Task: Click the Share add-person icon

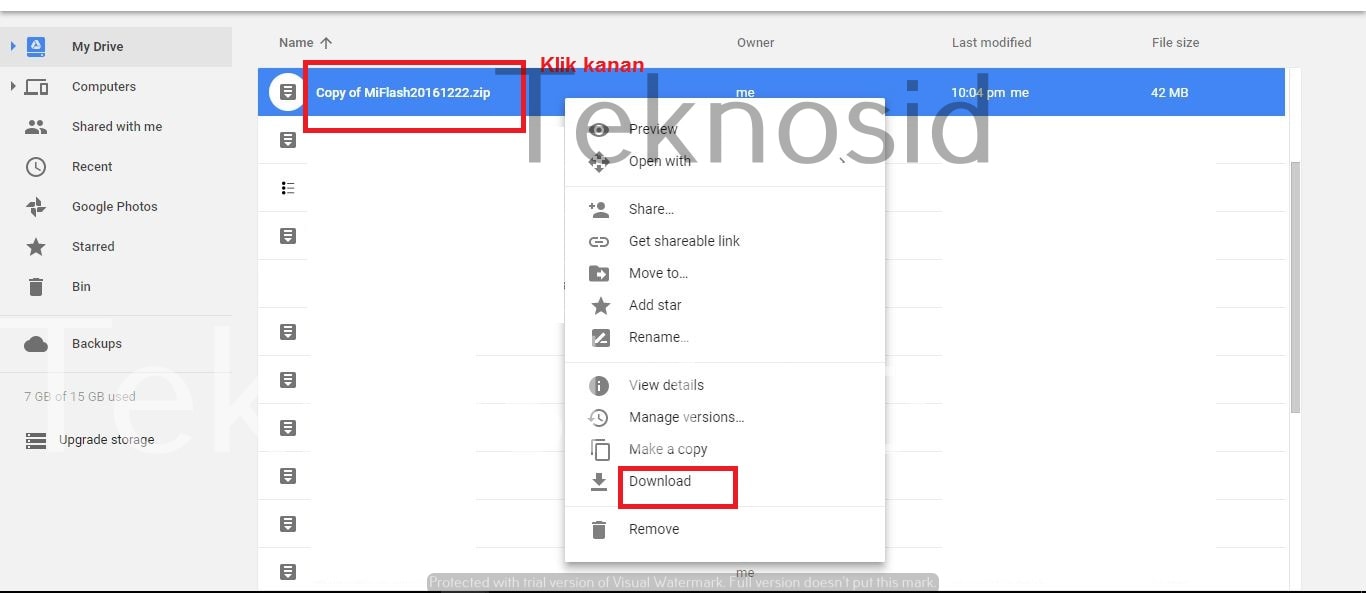Action: click(x=599, y=210)
